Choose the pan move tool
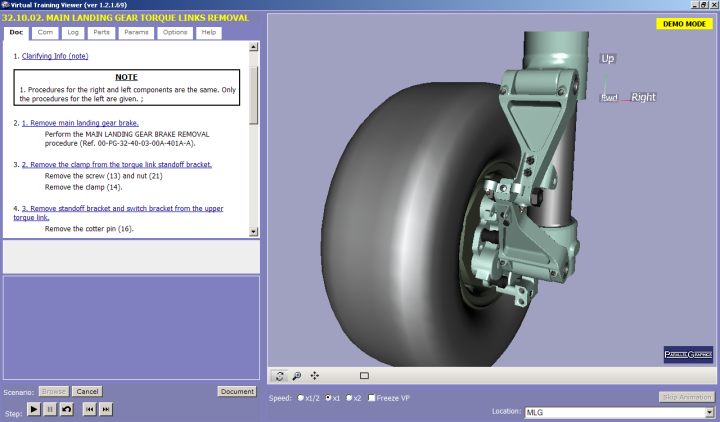This screenshot has width=720, height=422. pyautogui.click(x=315, y=375)
